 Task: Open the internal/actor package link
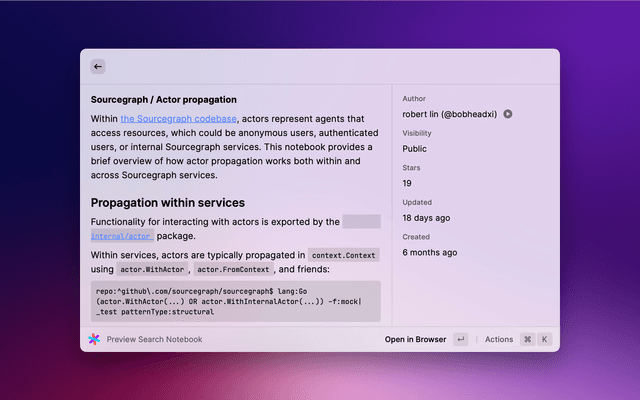pyautogui.click(x=122, y=236)
